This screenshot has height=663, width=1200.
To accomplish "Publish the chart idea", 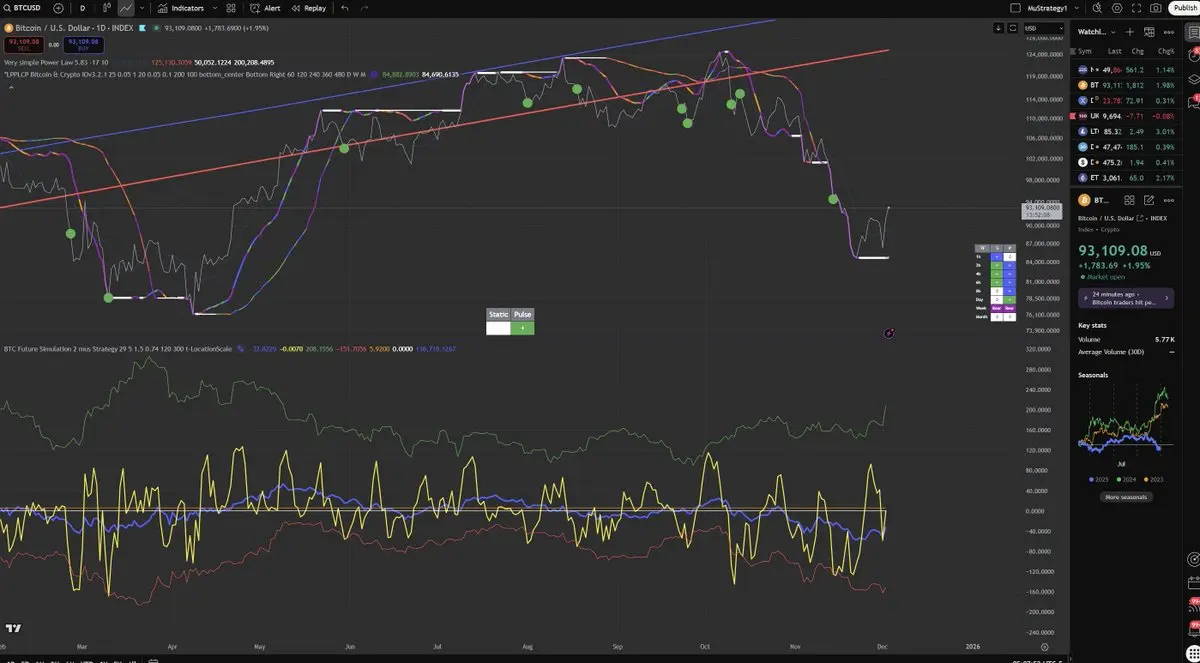I will pyautogui.click(x=1185, y=7).
